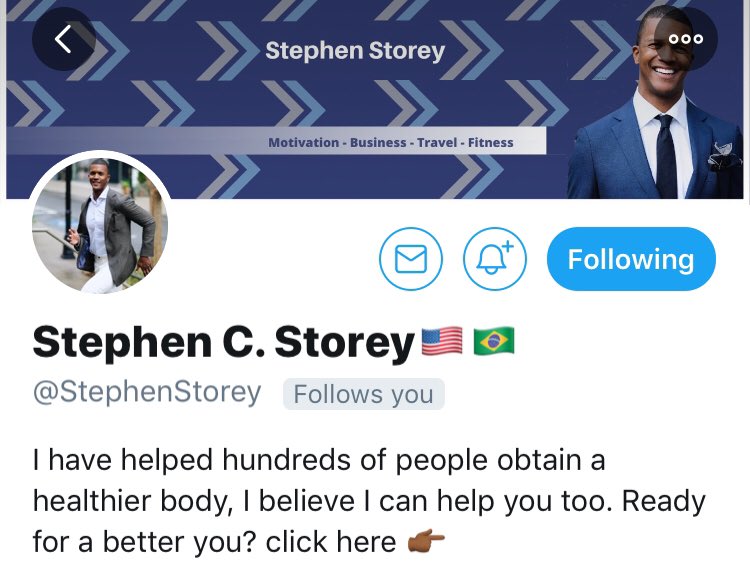Open the three-dot more options menu
This screenshot has width=750, height=570.
(x=686, y=39)
